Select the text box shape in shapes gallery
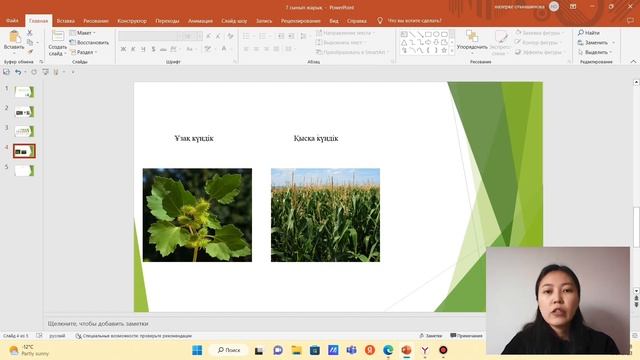Viewport: 640px width, 360px height. [x=404, y=34]
